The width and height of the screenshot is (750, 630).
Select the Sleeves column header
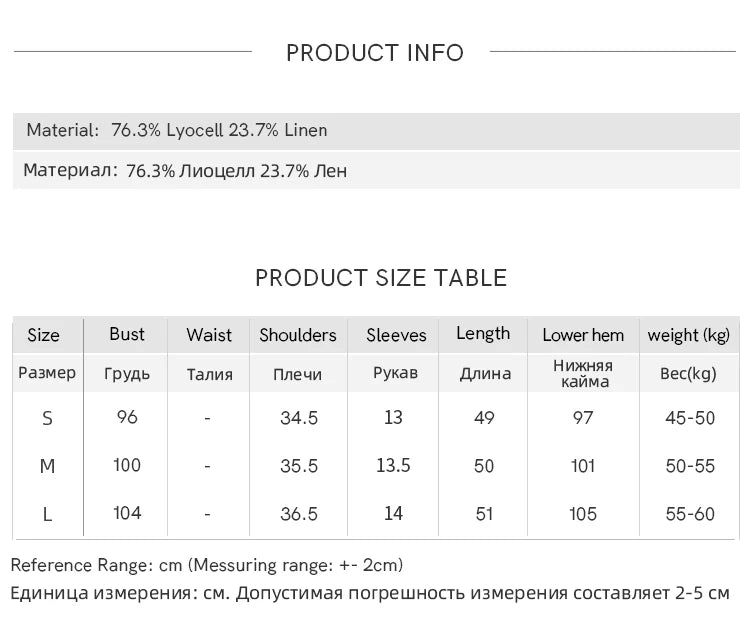pos(396,335)
